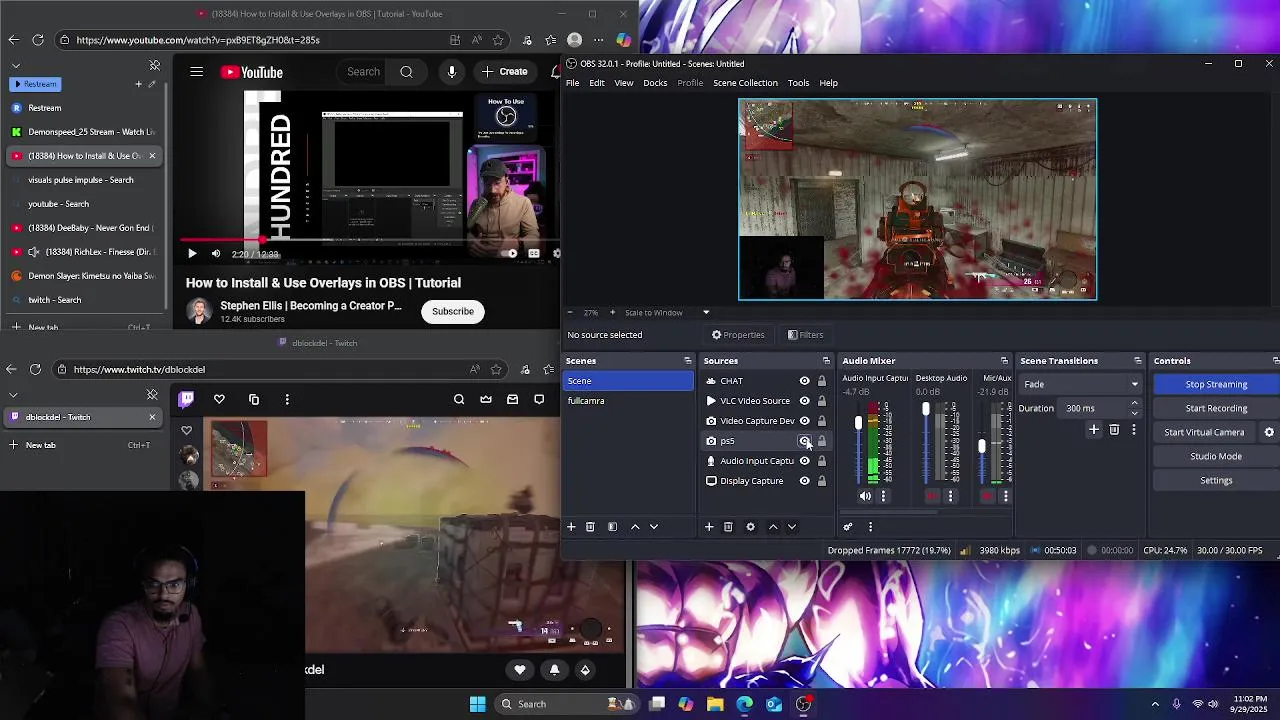Open source properties gear in the Sources toolbar
This screenshot has width=1280, height=720.
pyautogui.click(x=750, y=527)
